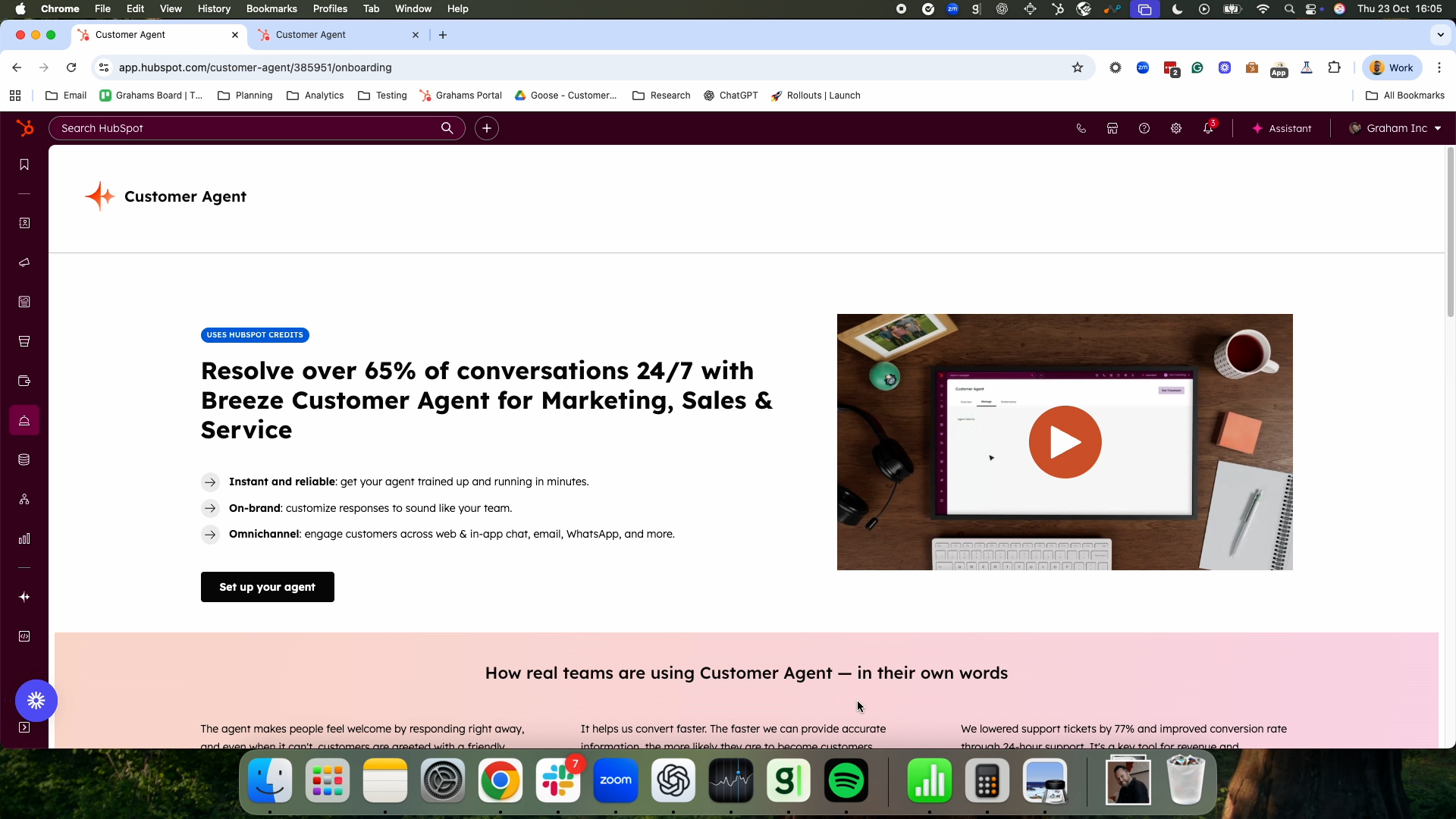Open the CRM contacts icon in sidebar
The height and width of the screenshot is (819, 1456).
click(x=24, y=223)
